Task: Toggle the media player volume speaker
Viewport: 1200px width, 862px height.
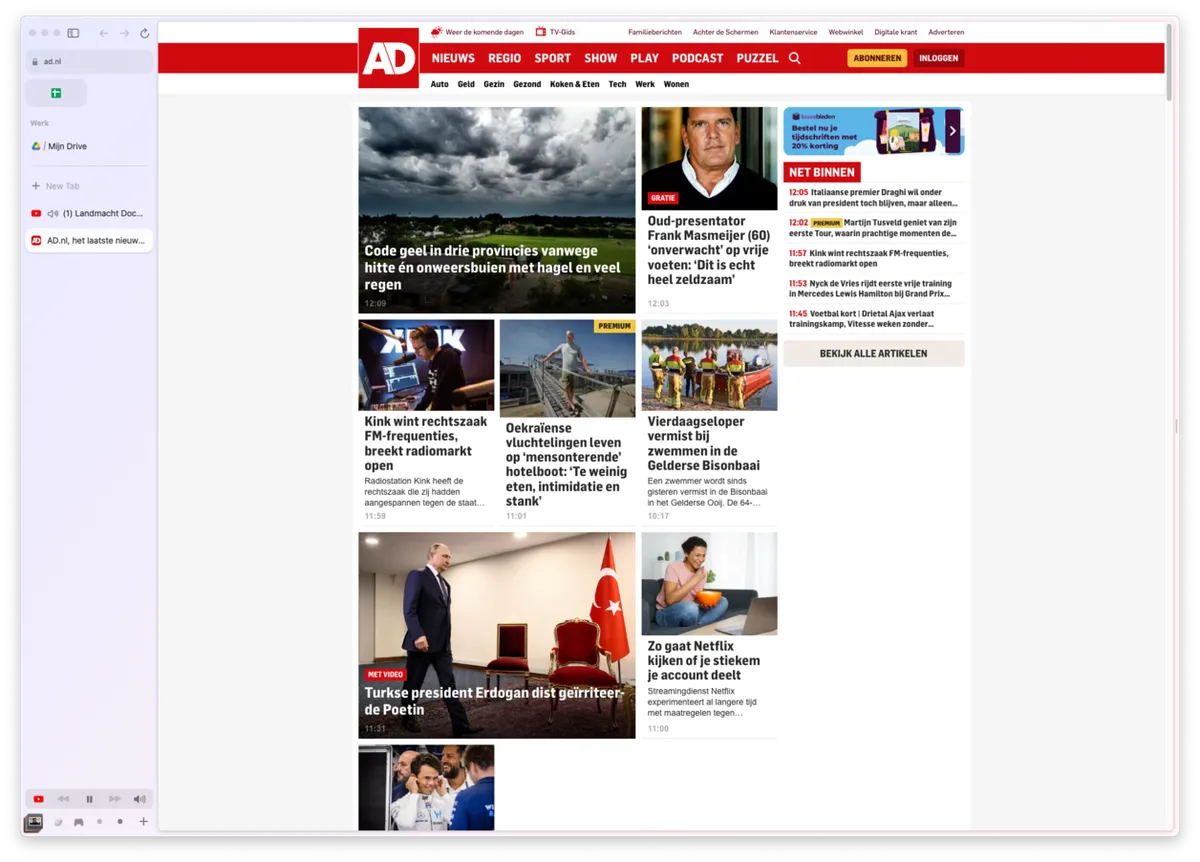Action: 140,799
